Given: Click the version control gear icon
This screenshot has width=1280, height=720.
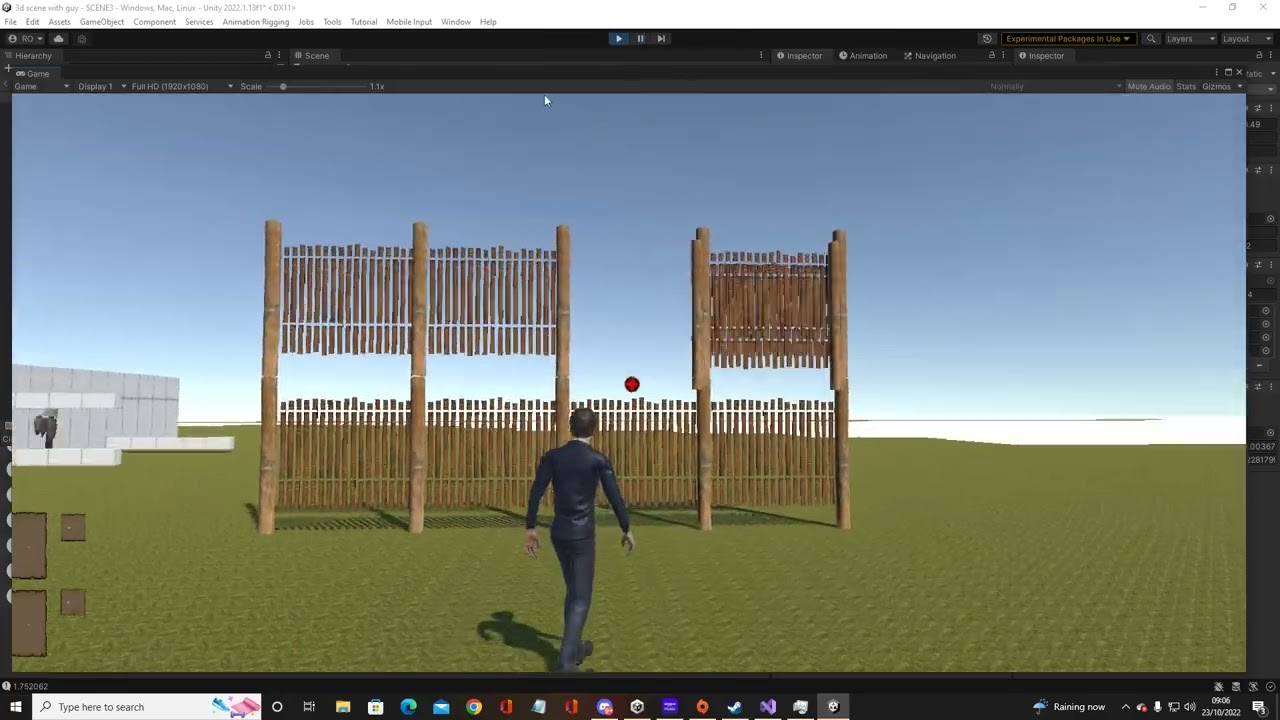Looking at the screenshot, I should click(x=82, y=39).
